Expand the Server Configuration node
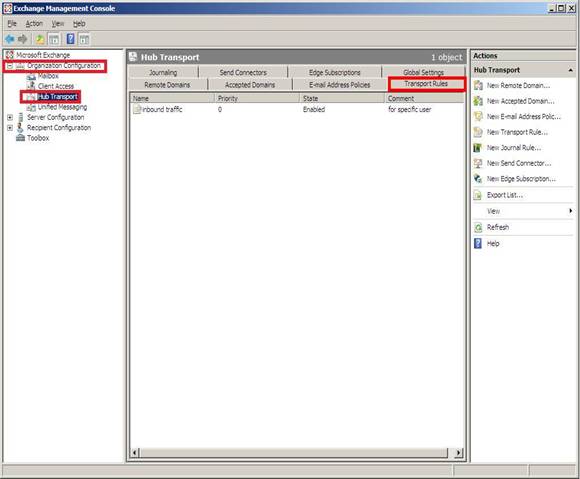Screen dimensions: 580x479 (x=10, y=117)
